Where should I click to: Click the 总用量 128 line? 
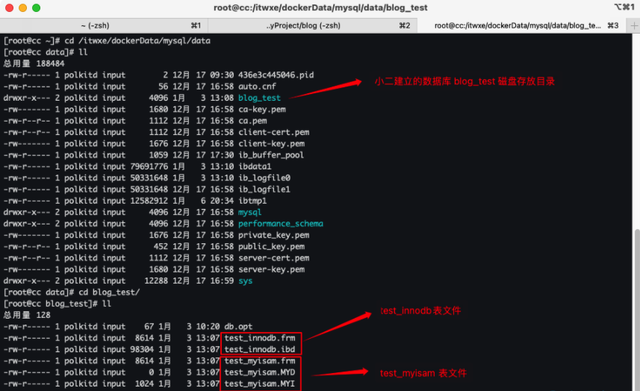pyautogui.click(x=27, y=315)
